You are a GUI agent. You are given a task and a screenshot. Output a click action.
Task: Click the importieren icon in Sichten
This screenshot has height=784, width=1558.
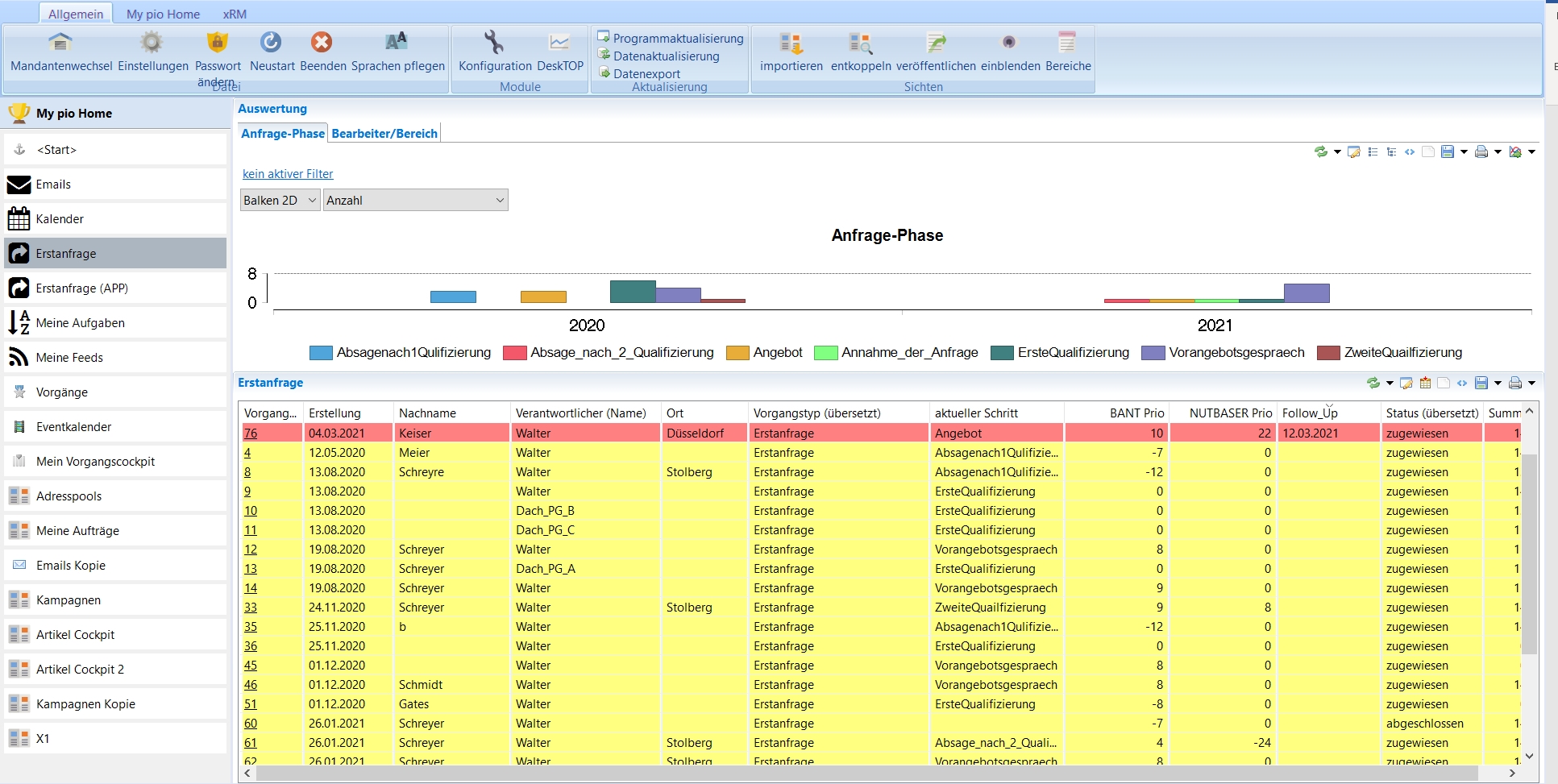click(791, 43)
